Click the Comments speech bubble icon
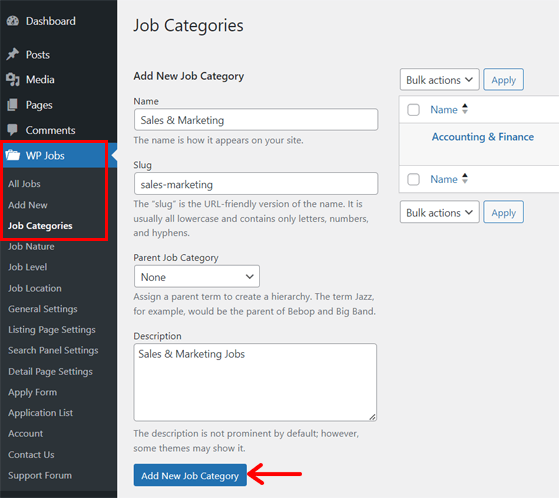Viewport: 559px width, 498px height. [x=13, y=130]
